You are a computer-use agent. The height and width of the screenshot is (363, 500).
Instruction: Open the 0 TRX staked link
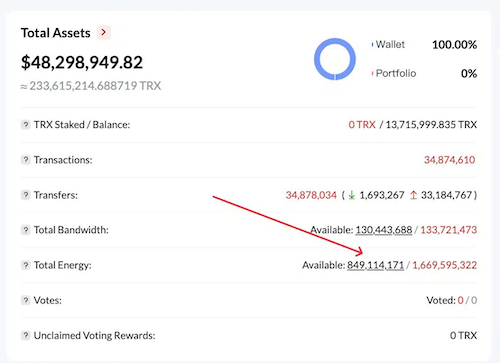pos(362,125)
